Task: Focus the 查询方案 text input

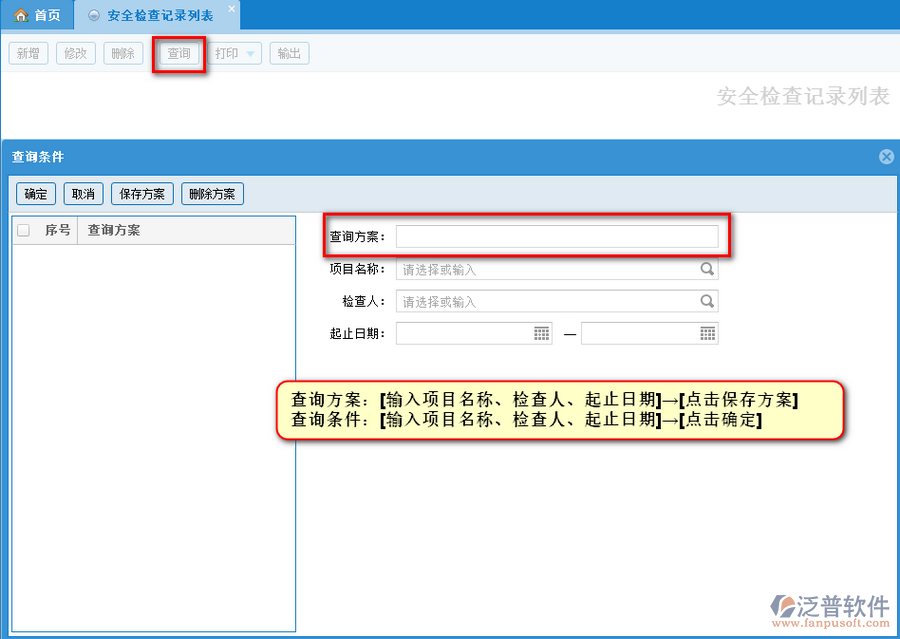Action: coord(557,237)
